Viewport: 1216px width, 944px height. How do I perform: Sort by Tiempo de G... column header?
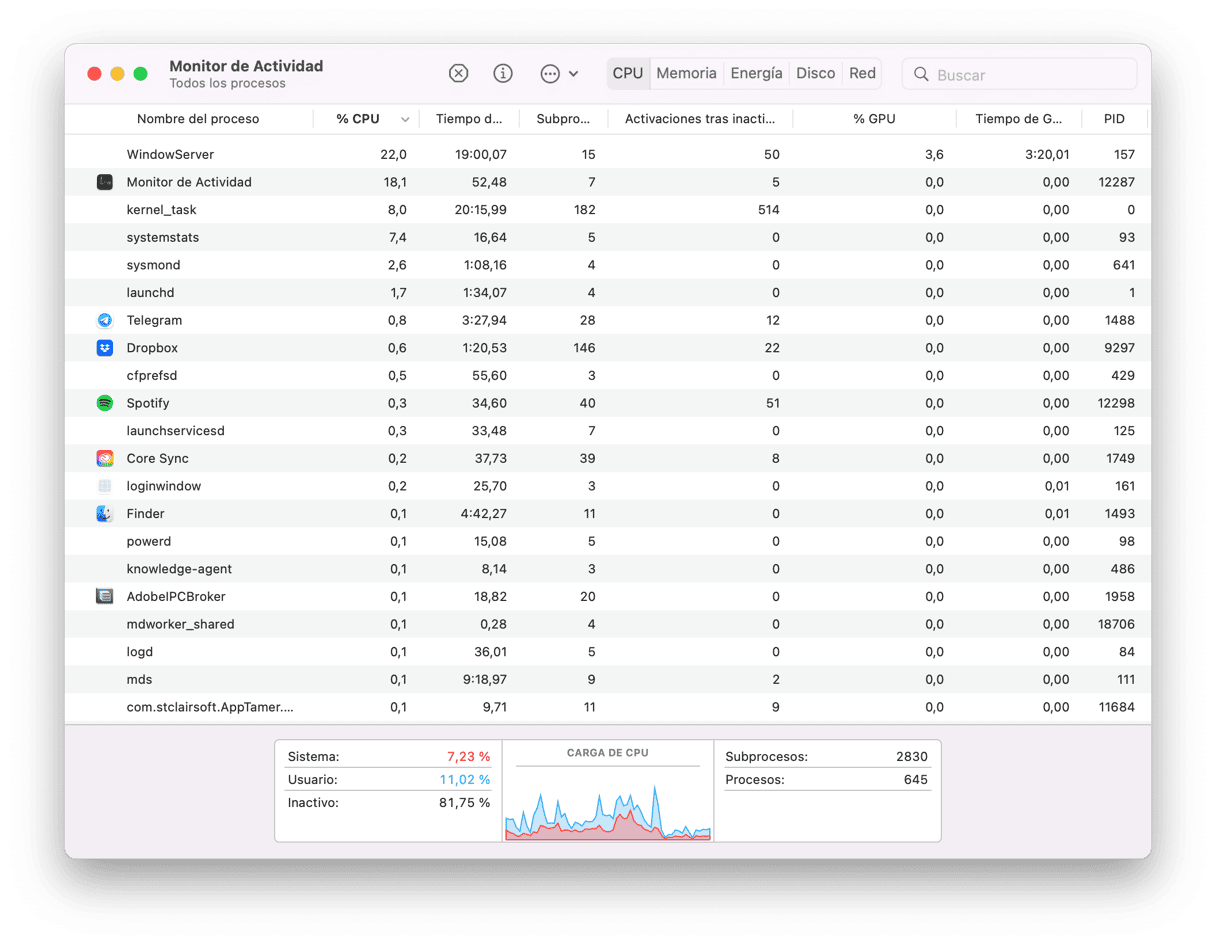[x=1019, y=119]
